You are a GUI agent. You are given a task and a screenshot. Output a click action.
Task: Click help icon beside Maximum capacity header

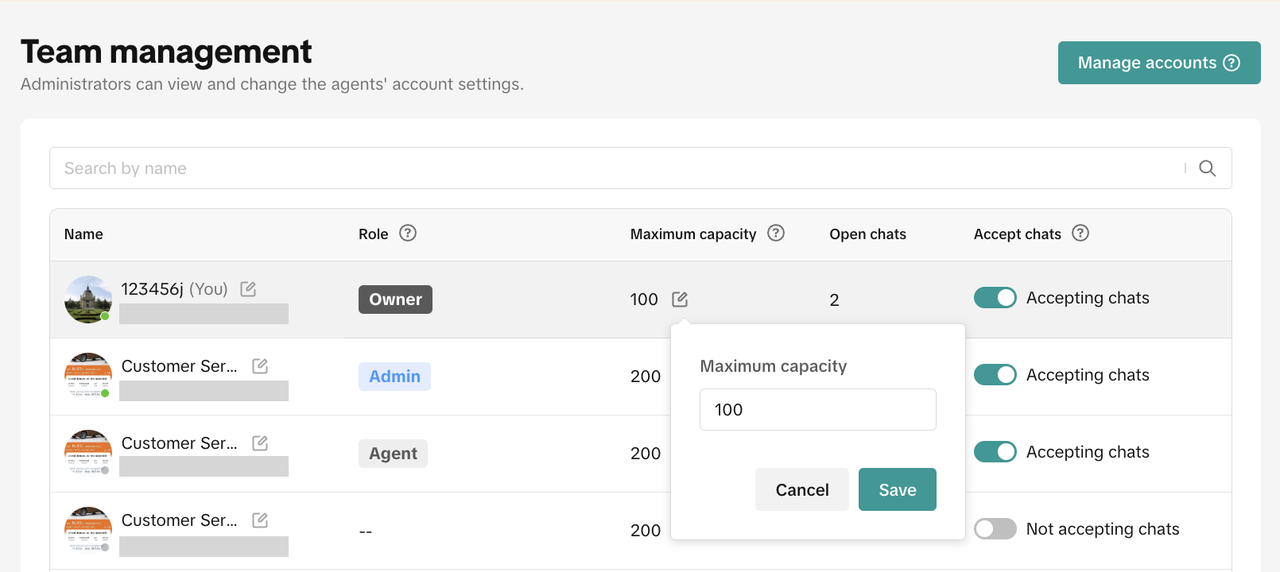pyautogui.click(x=776, y=233)
